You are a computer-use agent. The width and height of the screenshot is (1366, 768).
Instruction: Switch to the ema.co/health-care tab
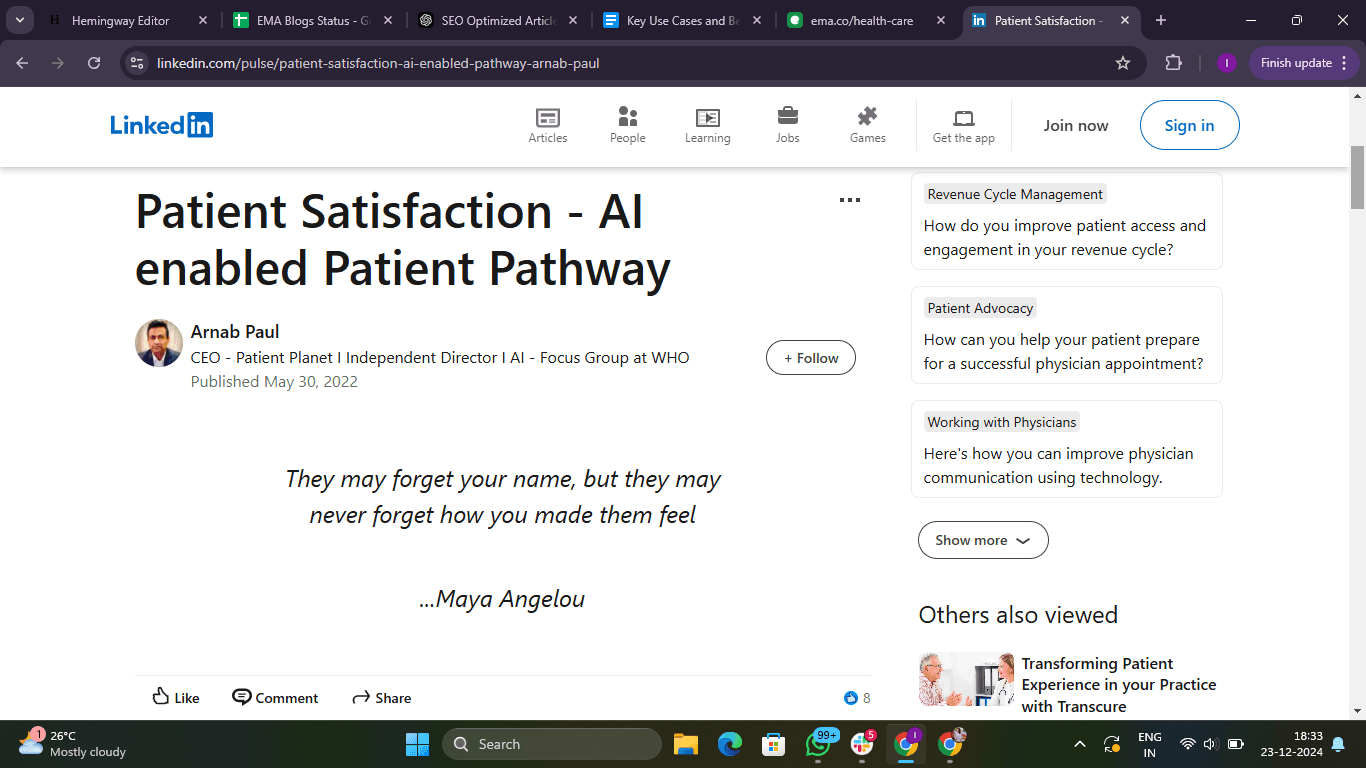pyautogui.click(x=864, y=20)
